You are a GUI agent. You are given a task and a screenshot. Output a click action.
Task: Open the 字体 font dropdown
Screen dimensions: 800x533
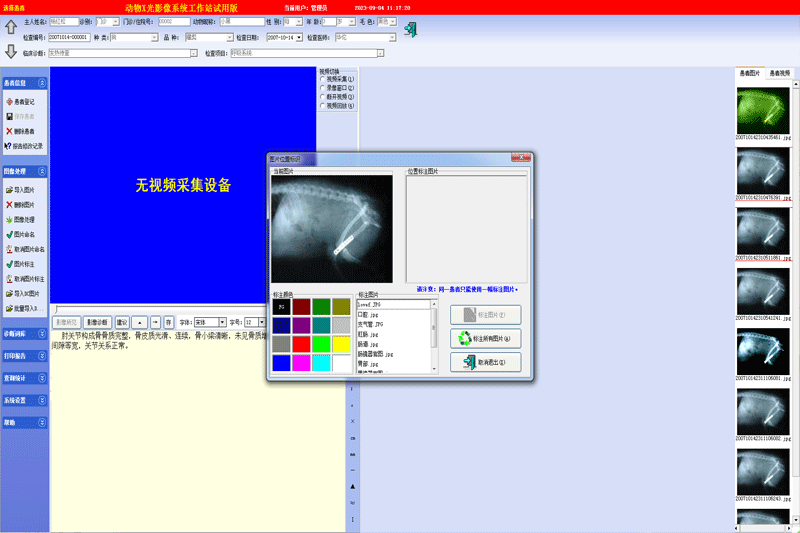222,322
